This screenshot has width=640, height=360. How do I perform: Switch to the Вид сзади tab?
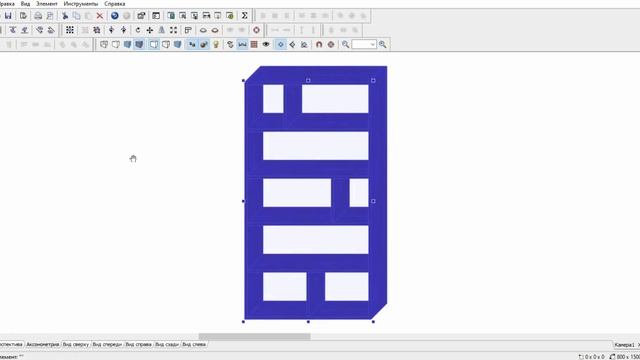coord(167,344)
